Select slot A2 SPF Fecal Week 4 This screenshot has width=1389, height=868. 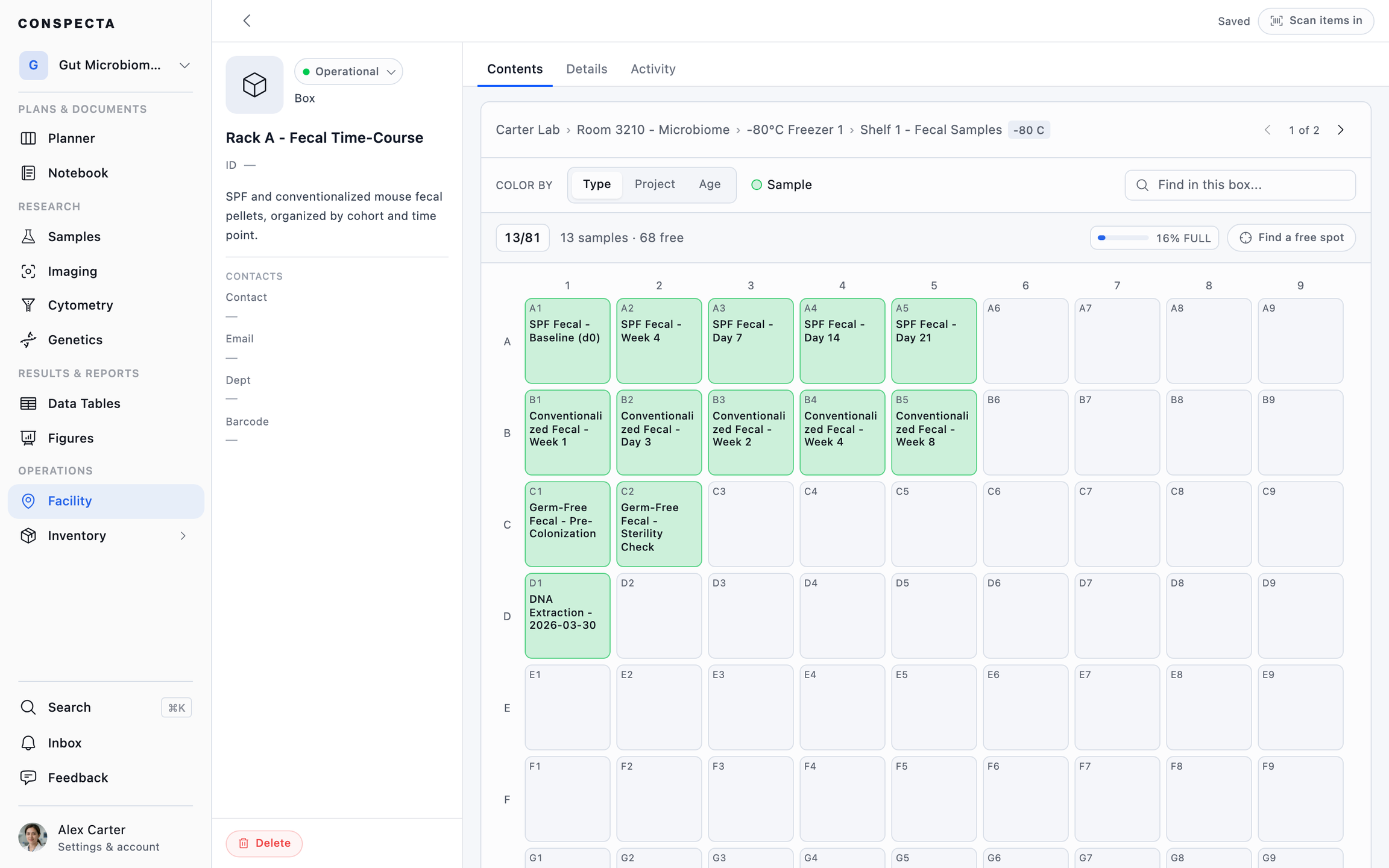point(659,341)
